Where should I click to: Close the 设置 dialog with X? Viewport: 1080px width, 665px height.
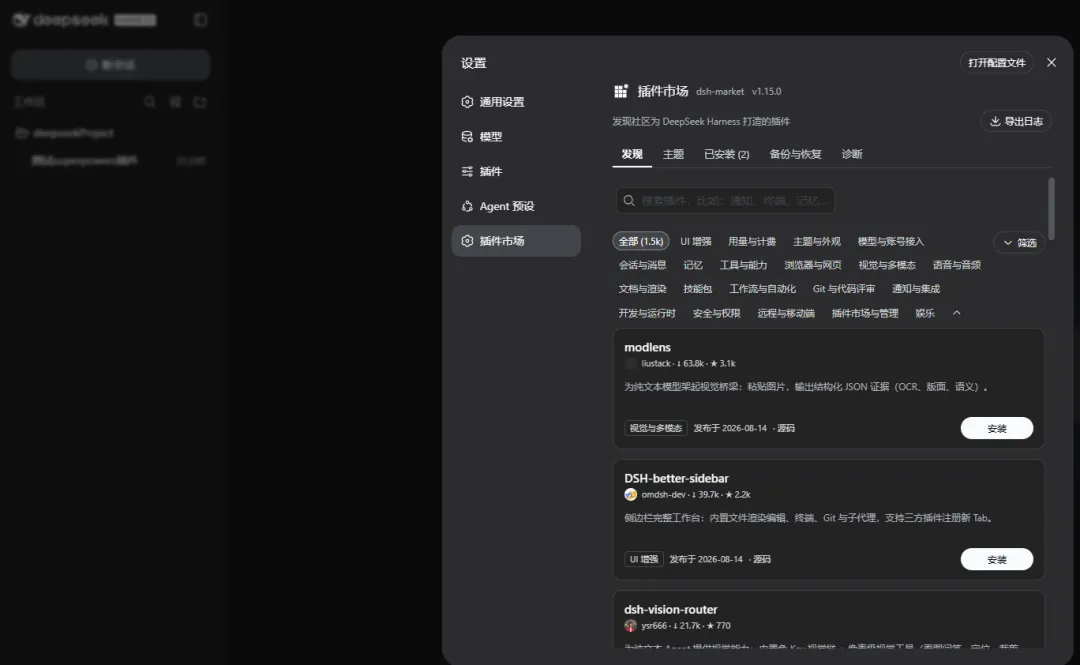click(x=1051, y=62)
